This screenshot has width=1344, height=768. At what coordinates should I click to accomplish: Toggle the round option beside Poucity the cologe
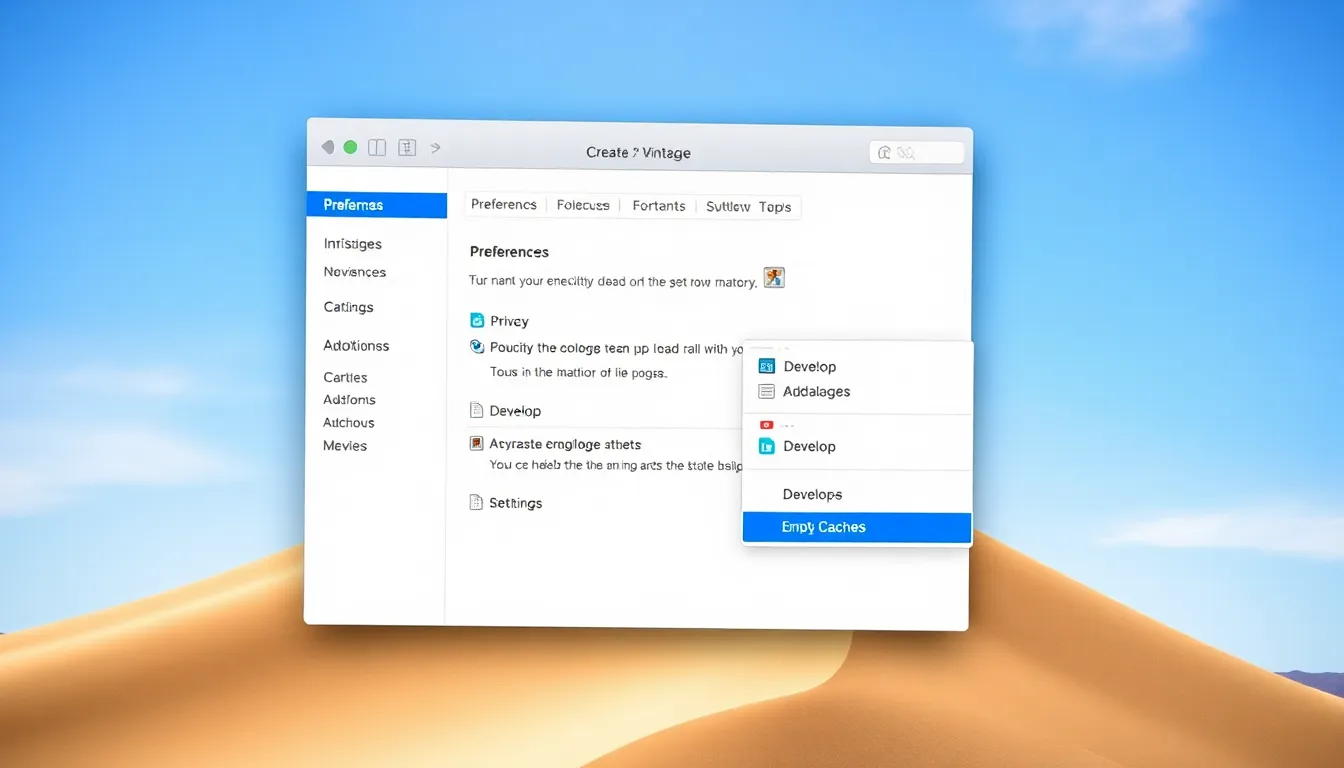point(477,348)
